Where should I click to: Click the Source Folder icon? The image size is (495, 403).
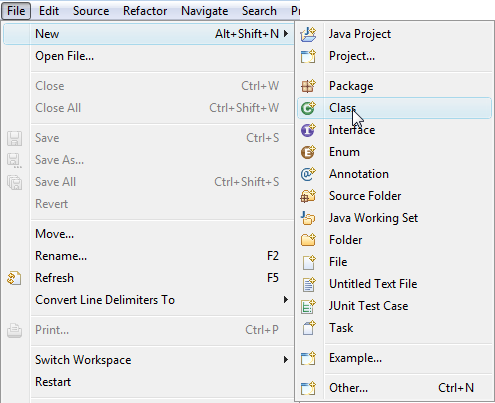point(308,196)
